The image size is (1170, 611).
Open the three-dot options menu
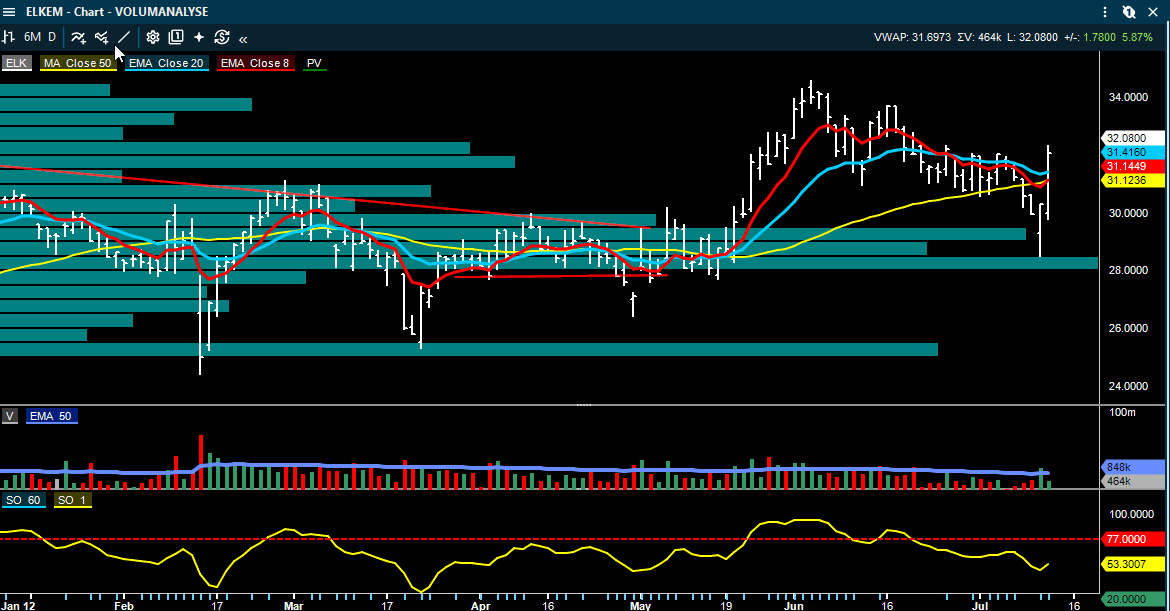[1105, 12]
